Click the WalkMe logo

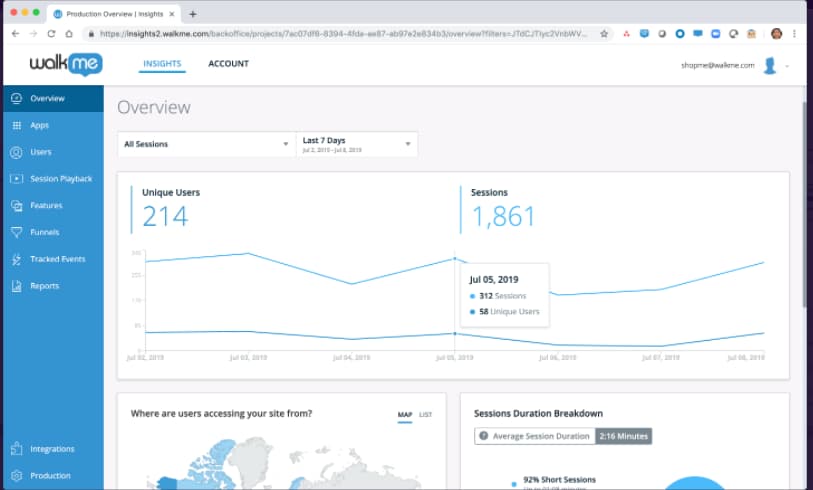point(66,64)
